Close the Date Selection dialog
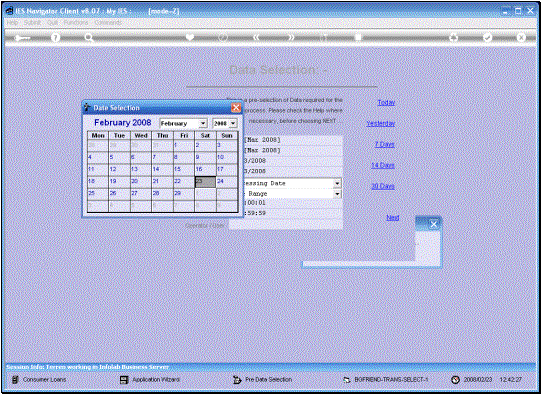The image size is (541, 394). (x=236, y=108)
